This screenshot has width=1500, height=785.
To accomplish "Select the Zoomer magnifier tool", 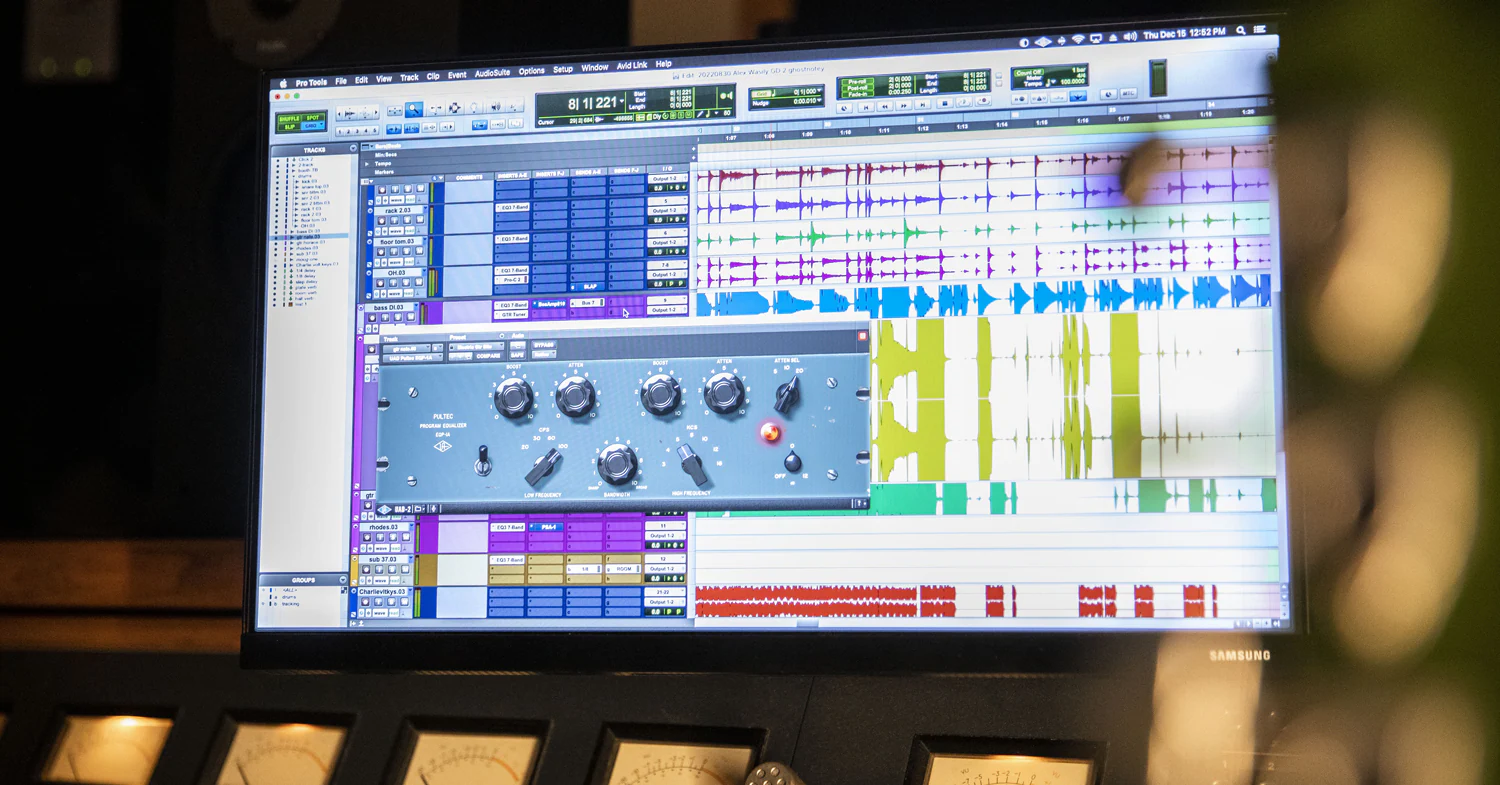I will pyautogui.click(x=414, y=109).
